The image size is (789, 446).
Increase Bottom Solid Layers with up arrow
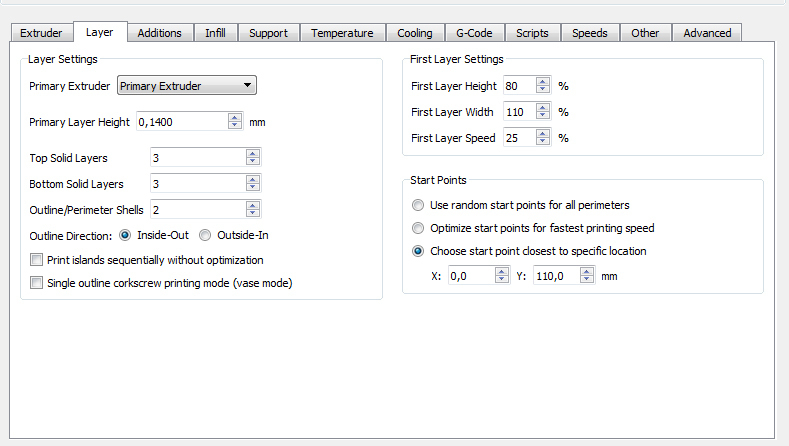coord(253,179)
